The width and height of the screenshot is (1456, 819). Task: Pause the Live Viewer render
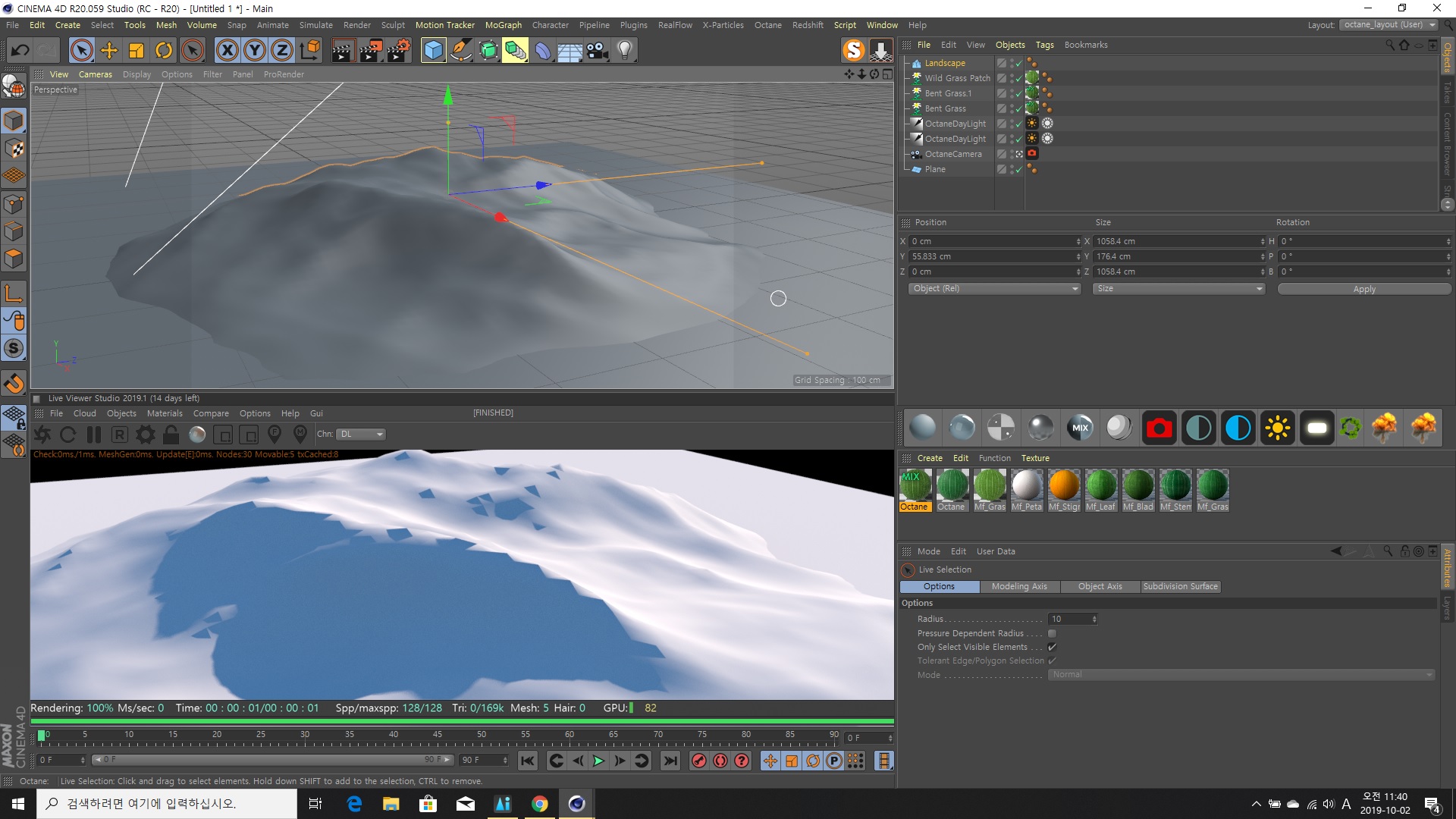tap(94, 435)
